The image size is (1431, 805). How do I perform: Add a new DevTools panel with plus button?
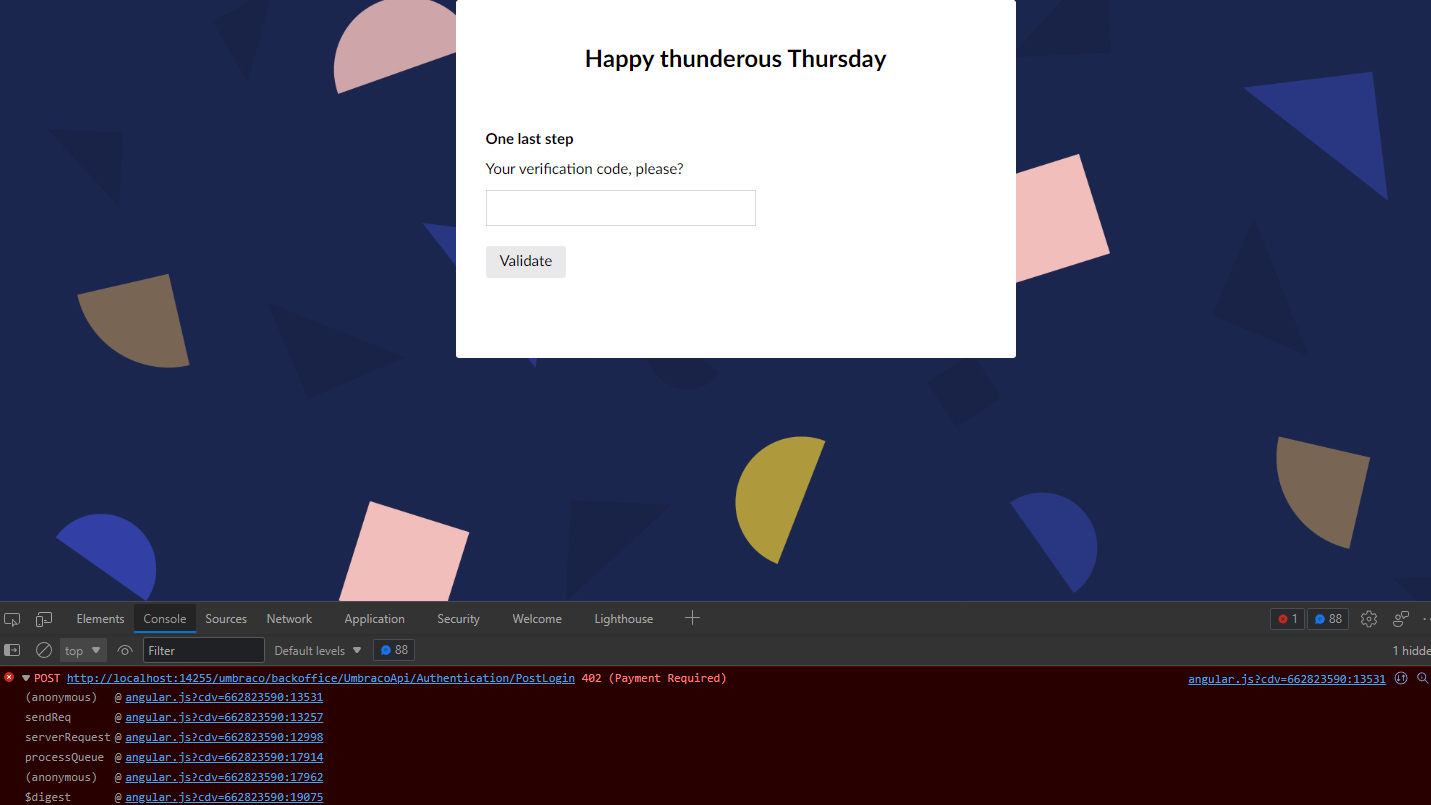(x=692, y=618)
